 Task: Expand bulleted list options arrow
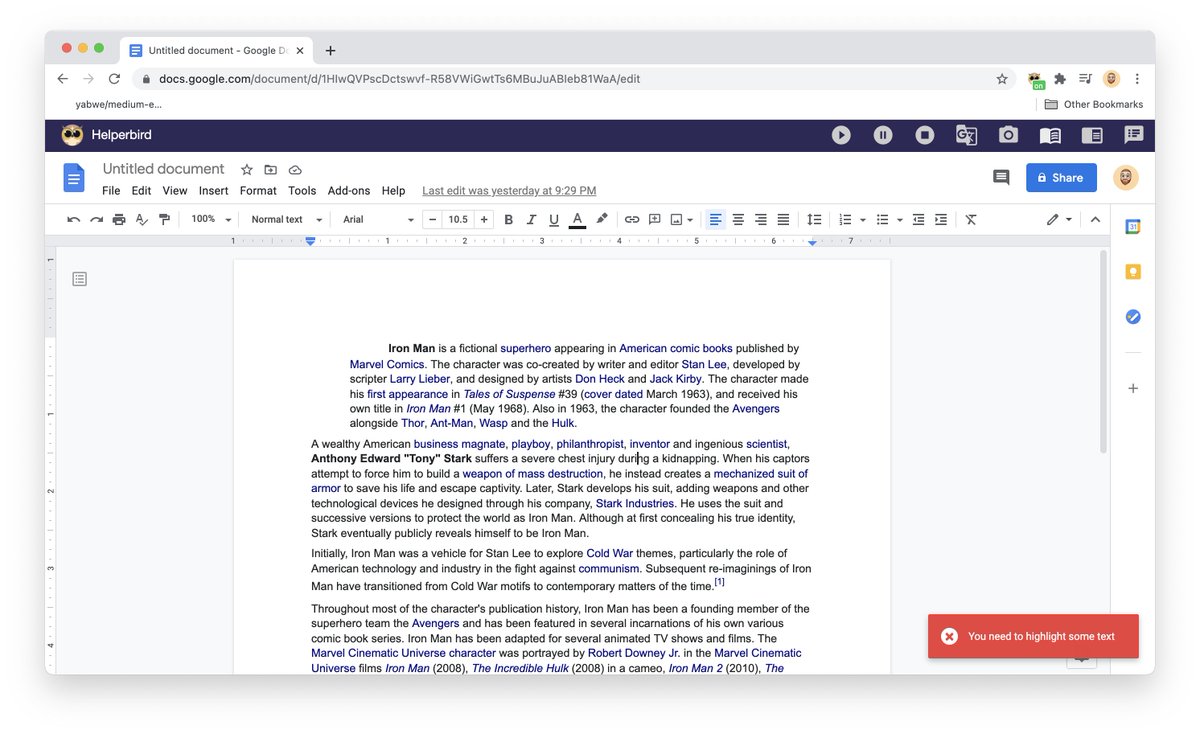[x=900, y=219]
